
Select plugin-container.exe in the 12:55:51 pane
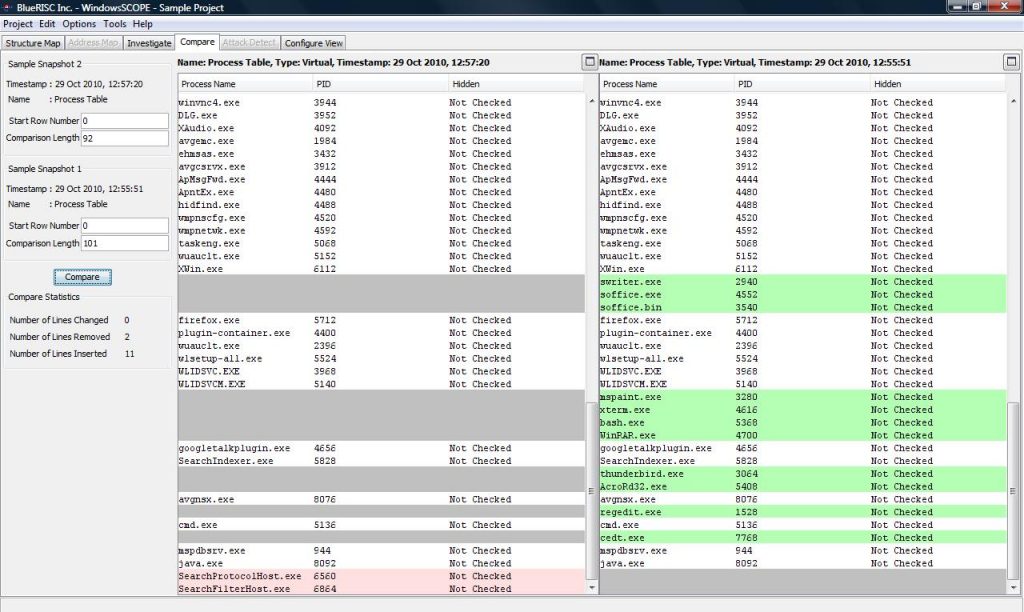point(803,332)
